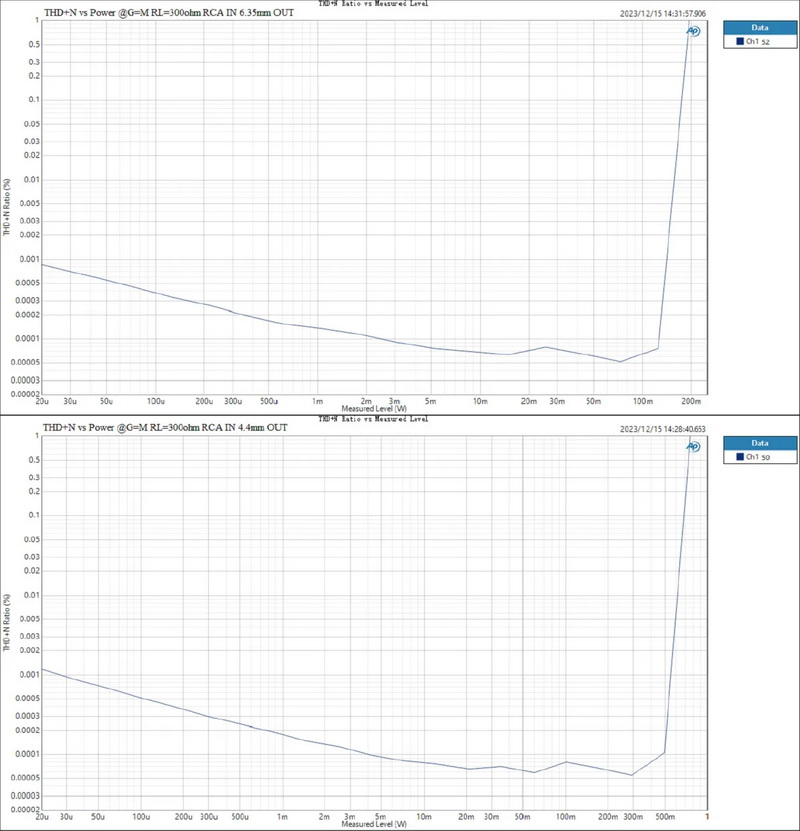
Task: Click the '1m' x-axis label on the 6.35mm graph
Action: coord(317,401)
